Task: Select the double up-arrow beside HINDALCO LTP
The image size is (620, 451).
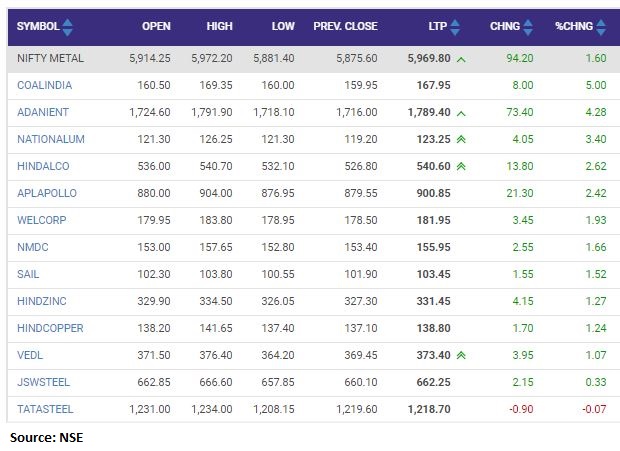Action: tap(461, 166)
